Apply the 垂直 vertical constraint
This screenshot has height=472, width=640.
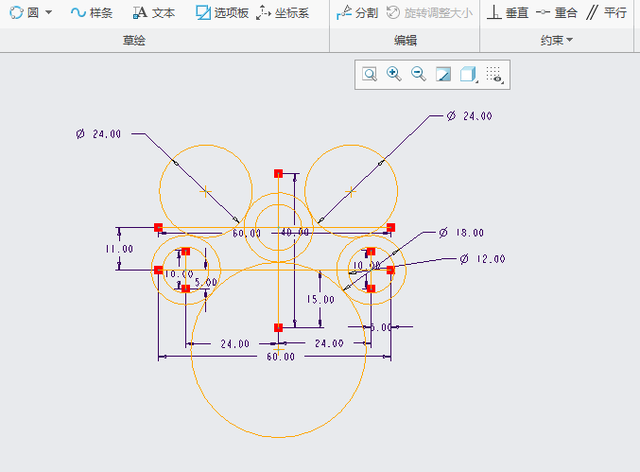point(508,13)
